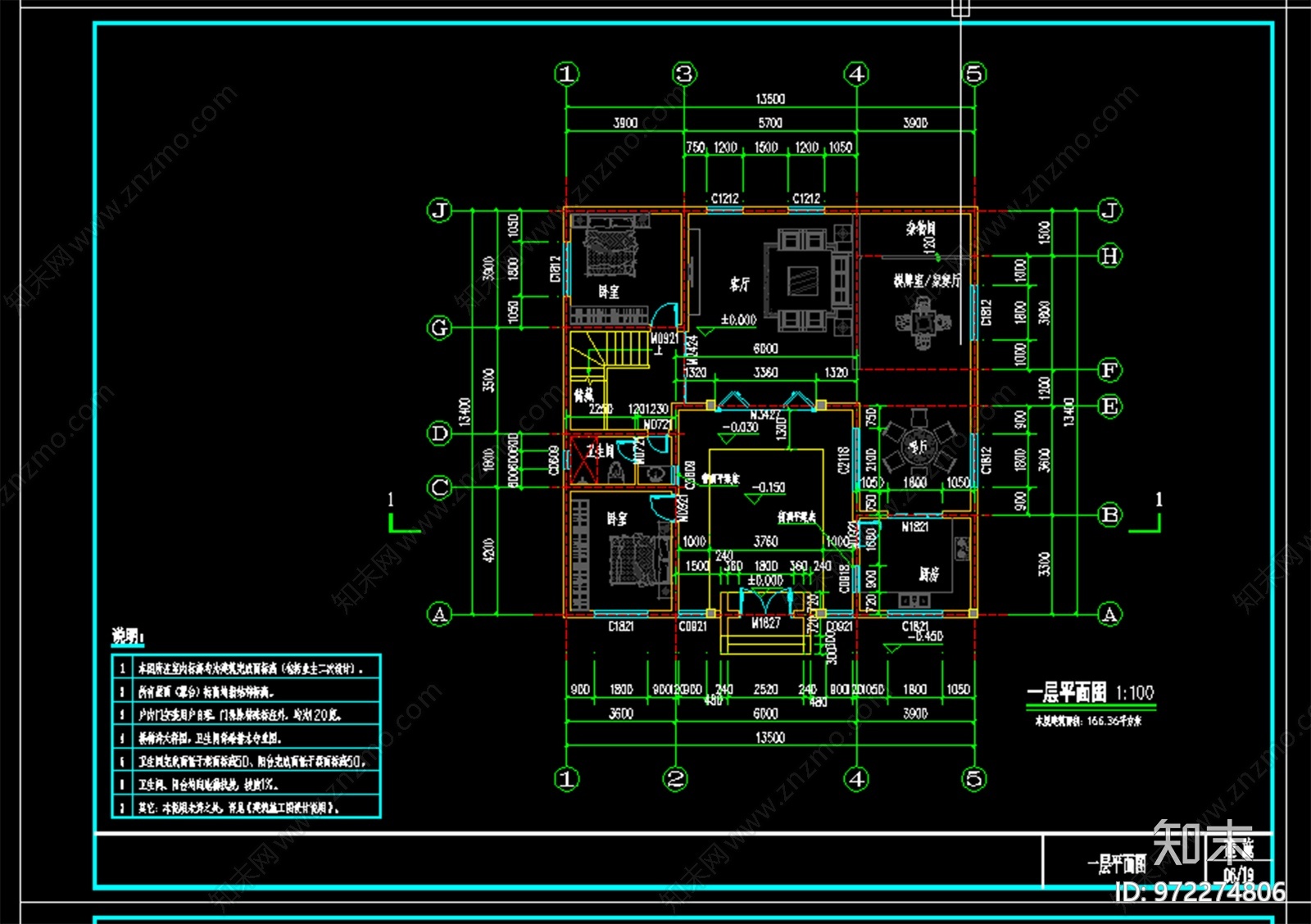Select the -0.450 elevation mark
Screen dimensions: 1311x924
coord(926,636)
